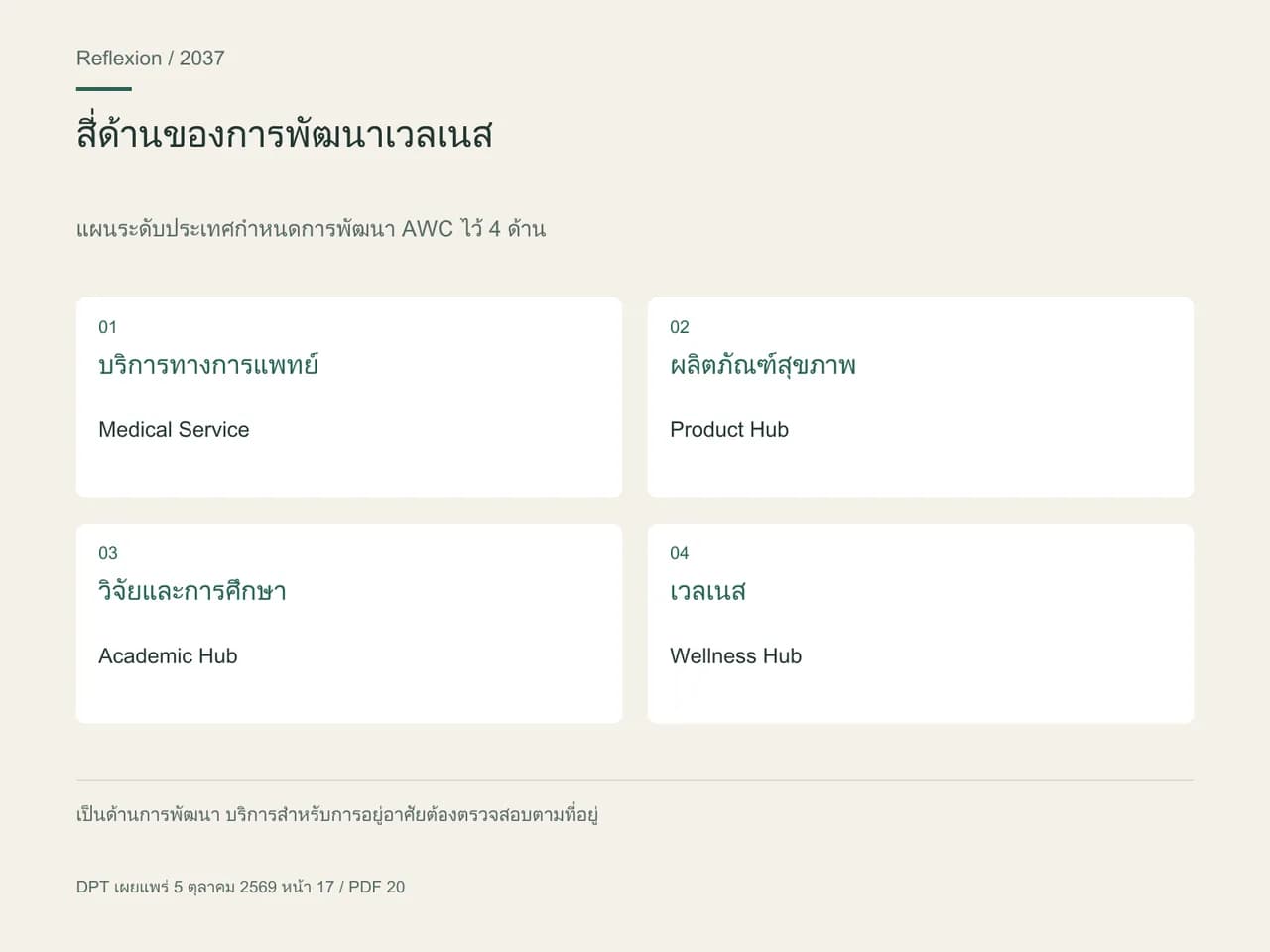Select the "Academic Hub" text
This screenshot has width=1270, height=952.
(168, 656)
